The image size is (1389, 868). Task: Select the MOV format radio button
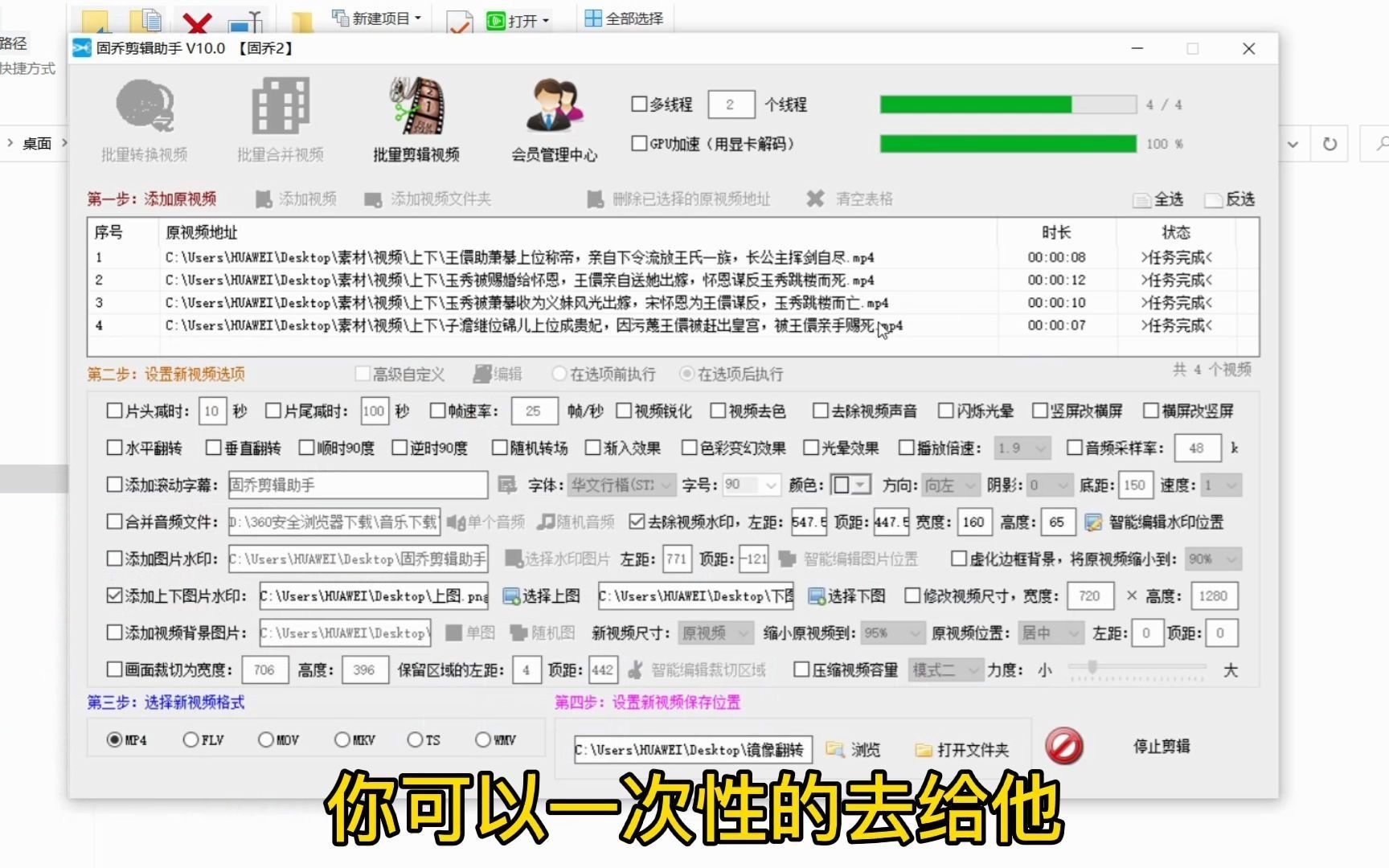tap(266, 739)
